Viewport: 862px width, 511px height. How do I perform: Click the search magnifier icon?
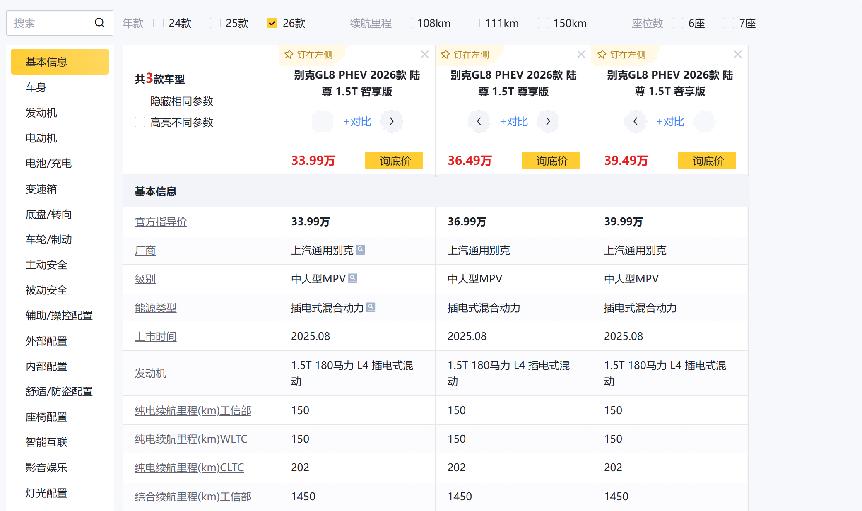[x=99, y=22]
